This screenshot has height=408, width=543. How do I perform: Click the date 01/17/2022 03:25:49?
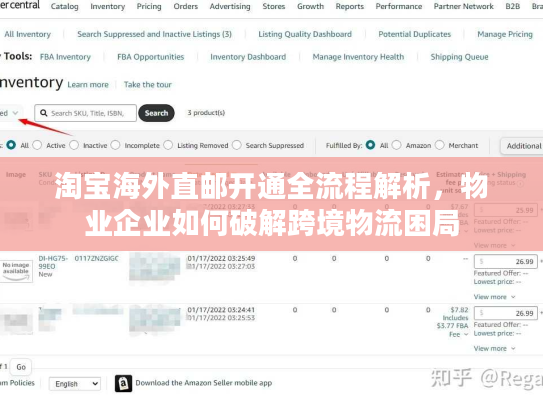point(221,258)
